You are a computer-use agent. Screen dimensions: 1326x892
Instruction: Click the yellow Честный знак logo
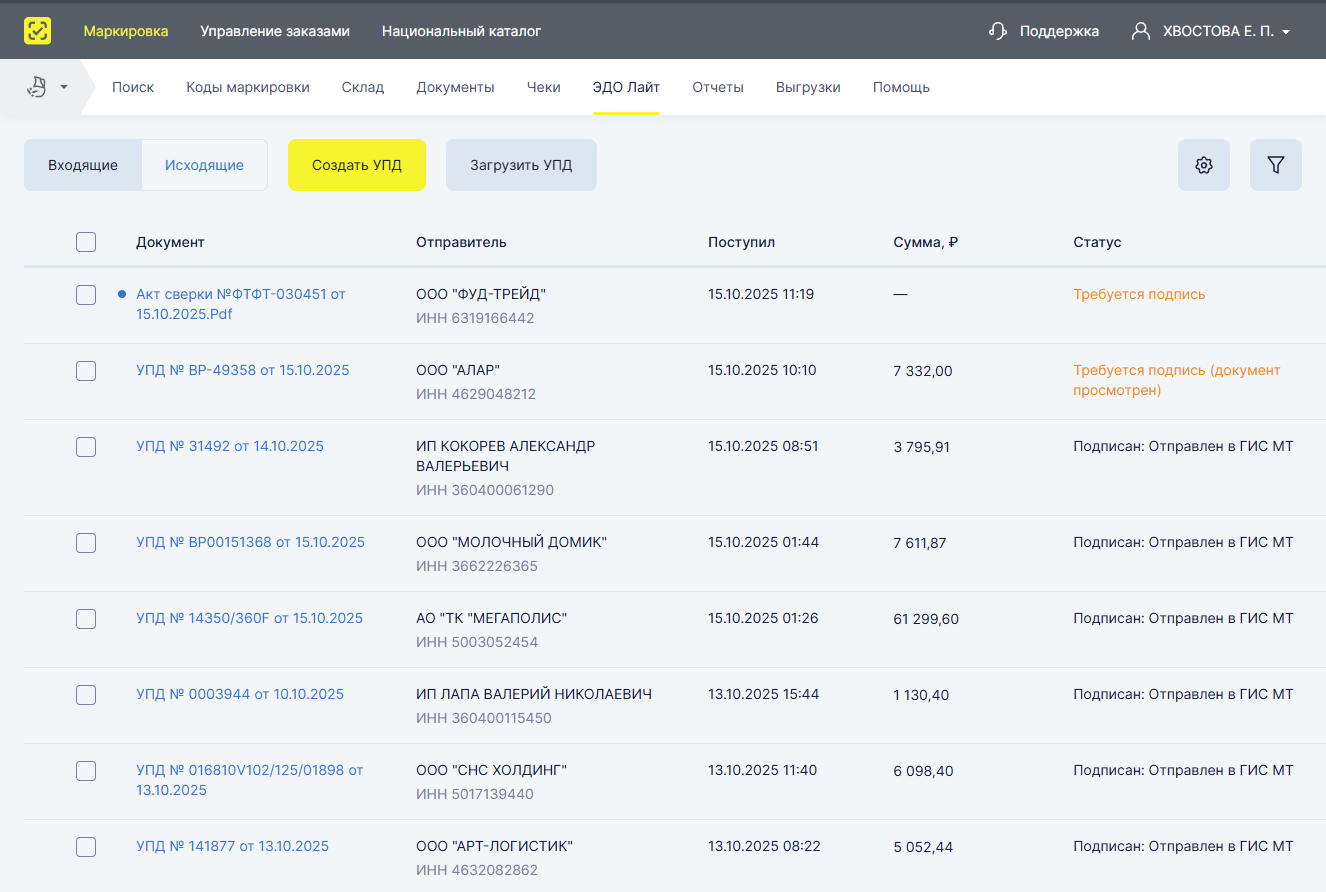click(38, 31)
